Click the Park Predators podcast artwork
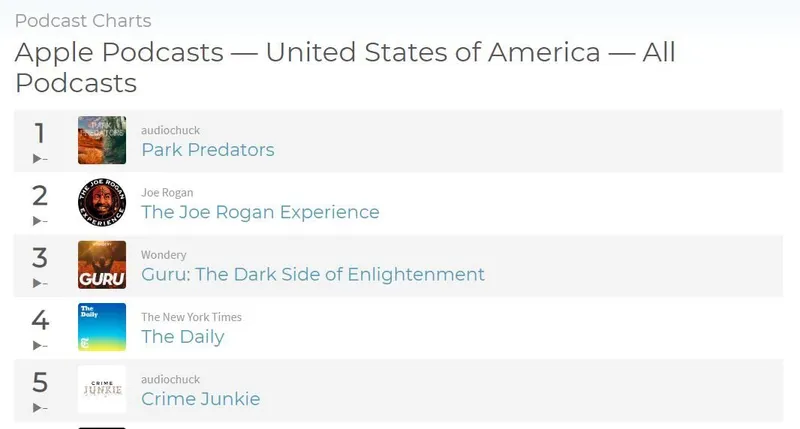The image size is (800, 429). 102,140
